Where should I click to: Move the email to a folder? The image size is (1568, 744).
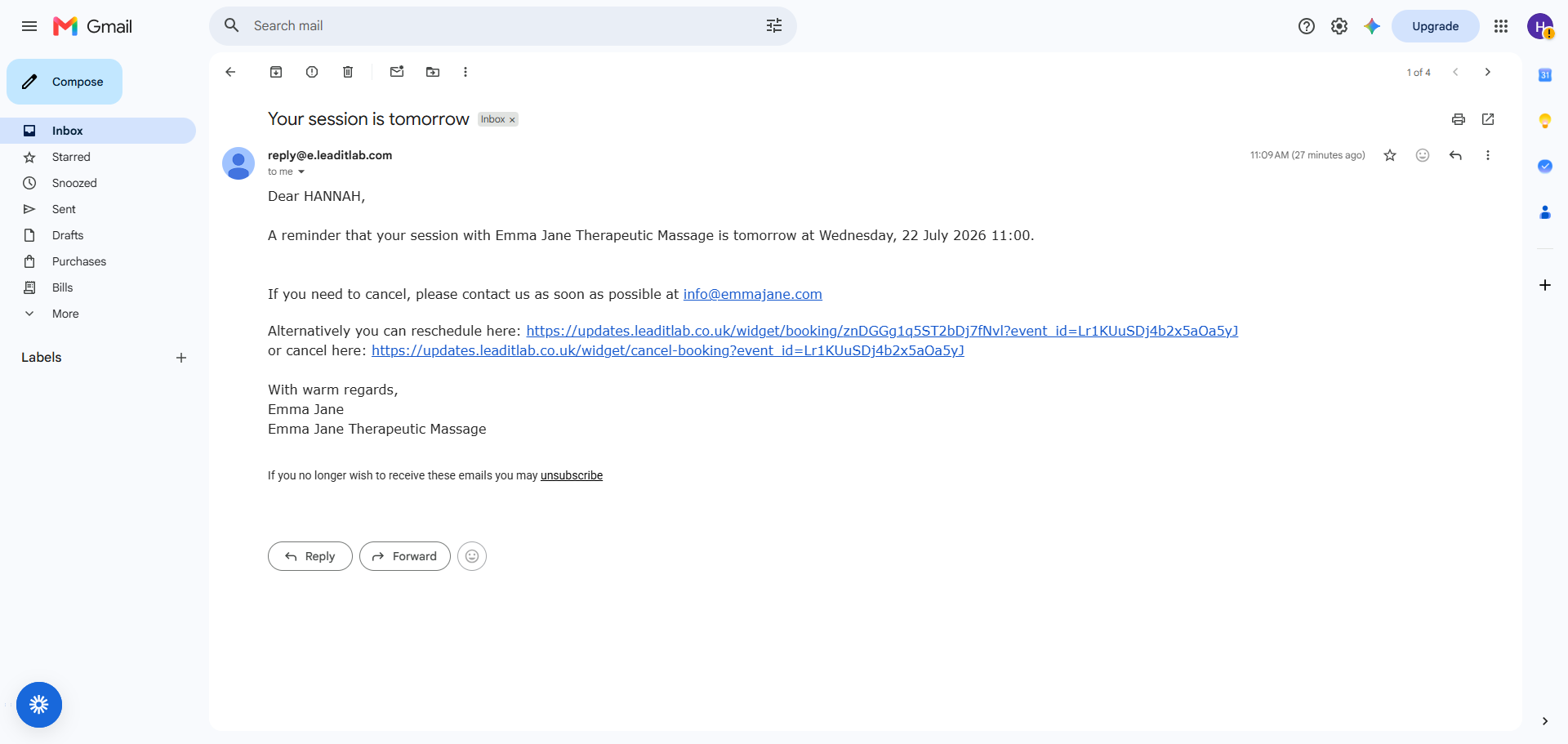(x=433, y=72)
